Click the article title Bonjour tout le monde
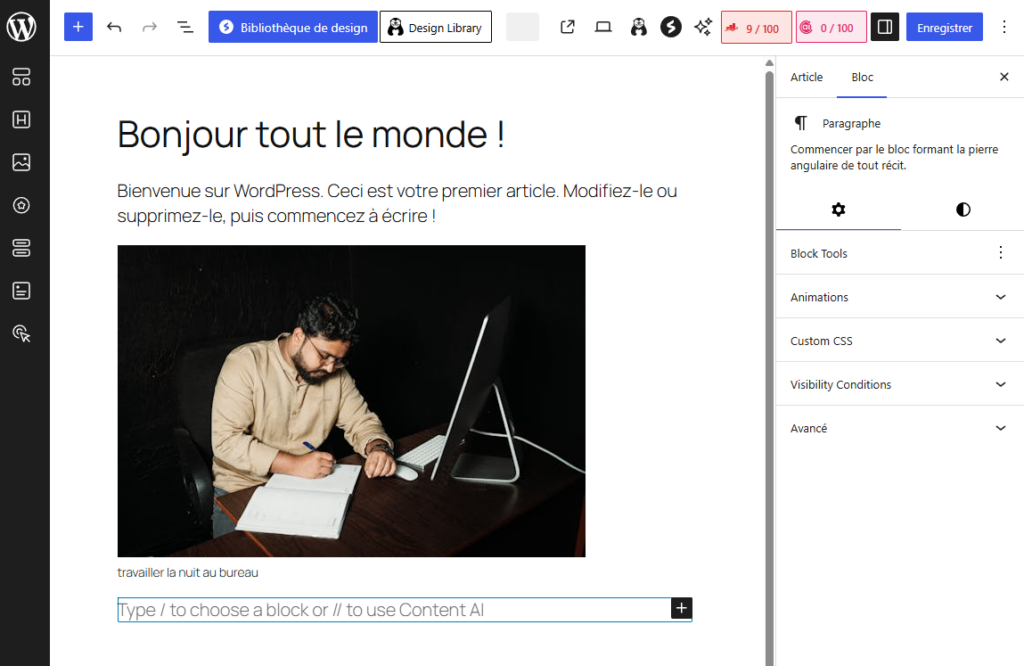The width and height of the screenshot is (1024, 666). coord(311,135)
